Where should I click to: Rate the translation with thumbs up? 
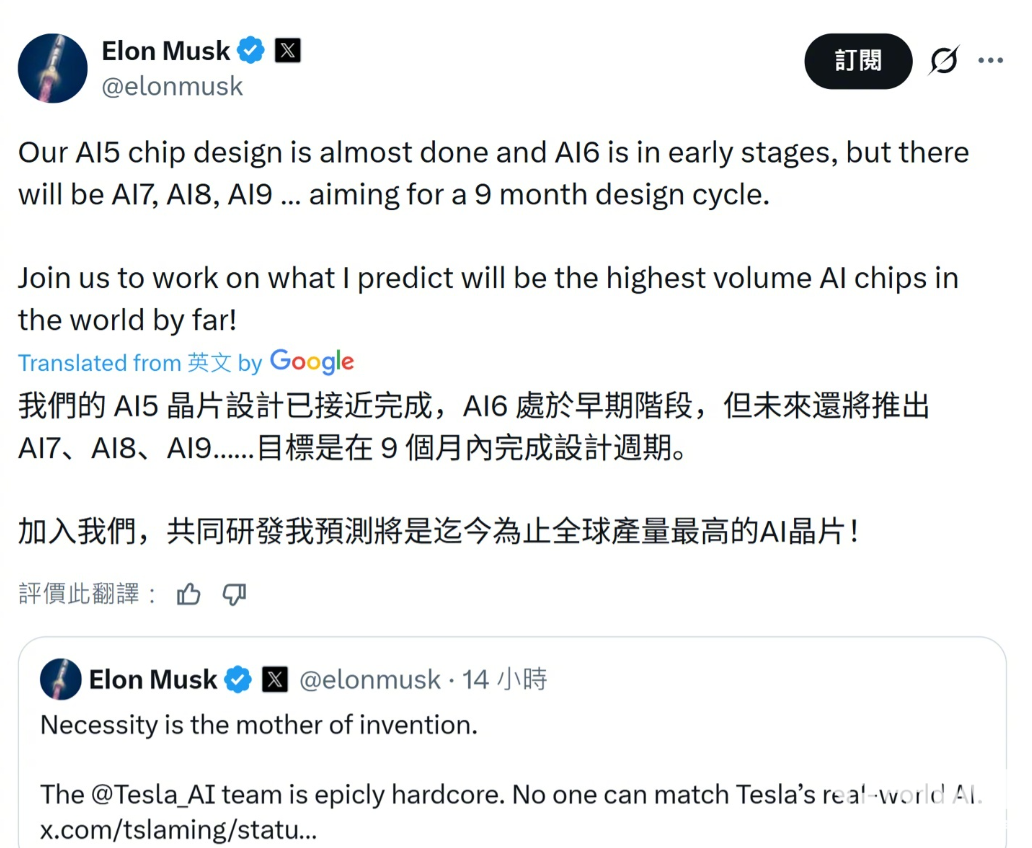(x=188, y=594)
